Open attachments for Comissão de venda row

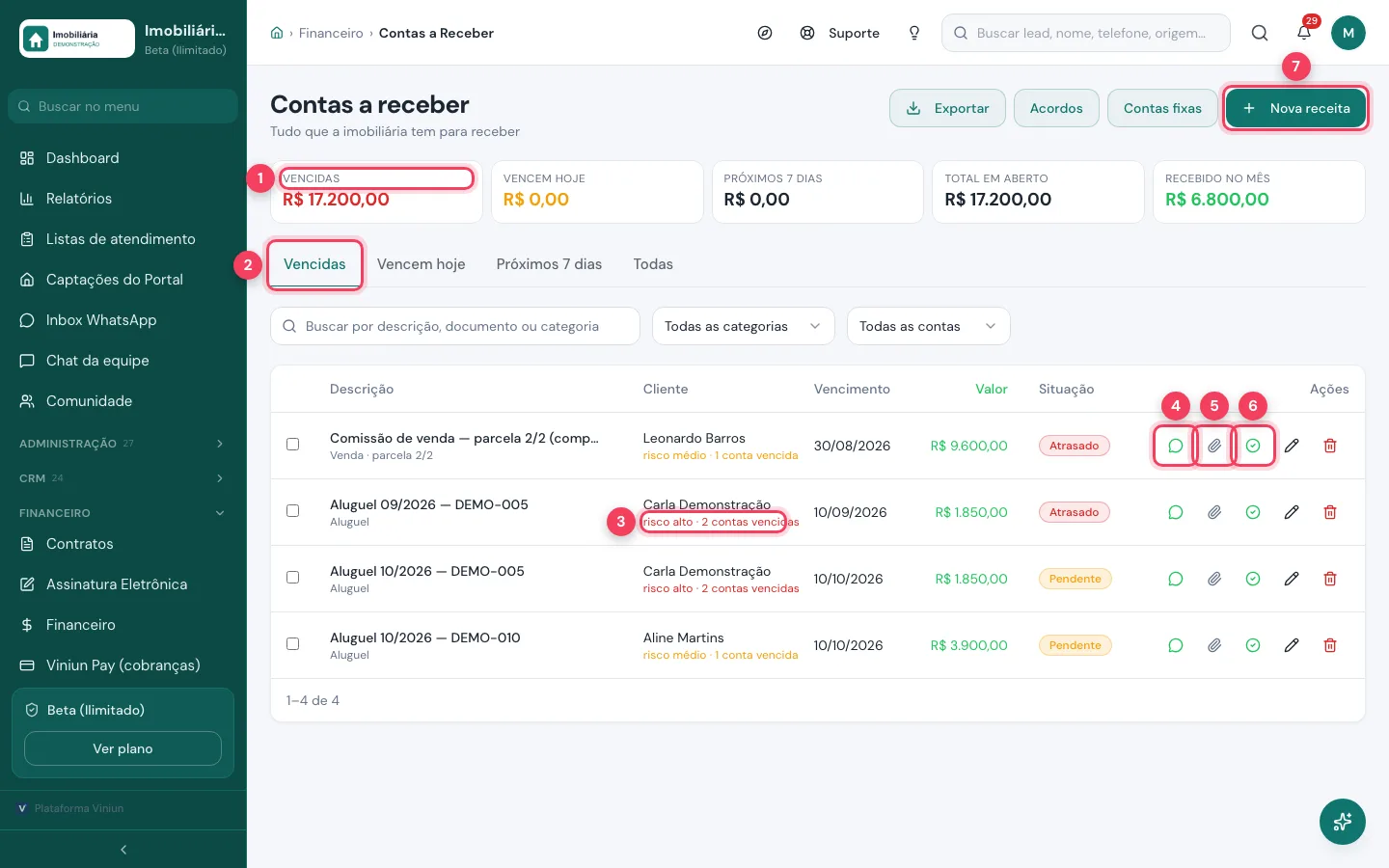point(1214,446)
